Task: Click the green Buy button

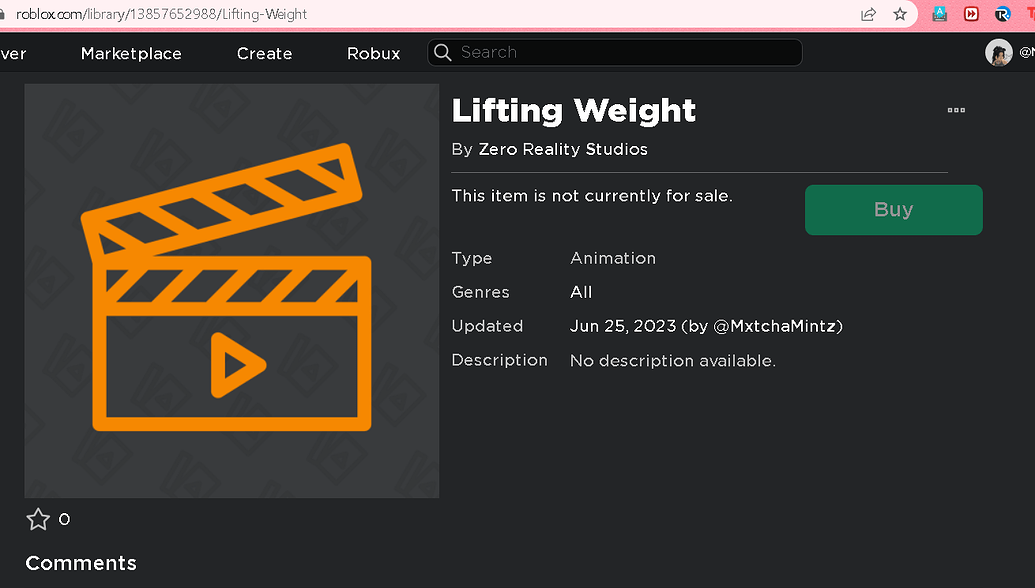Action: point(893,210)
